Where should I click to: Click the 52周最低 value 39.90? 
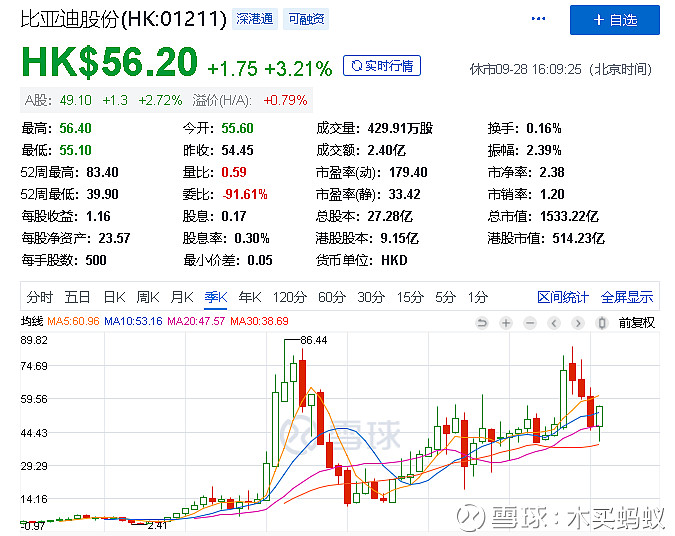tap(102, 194)
